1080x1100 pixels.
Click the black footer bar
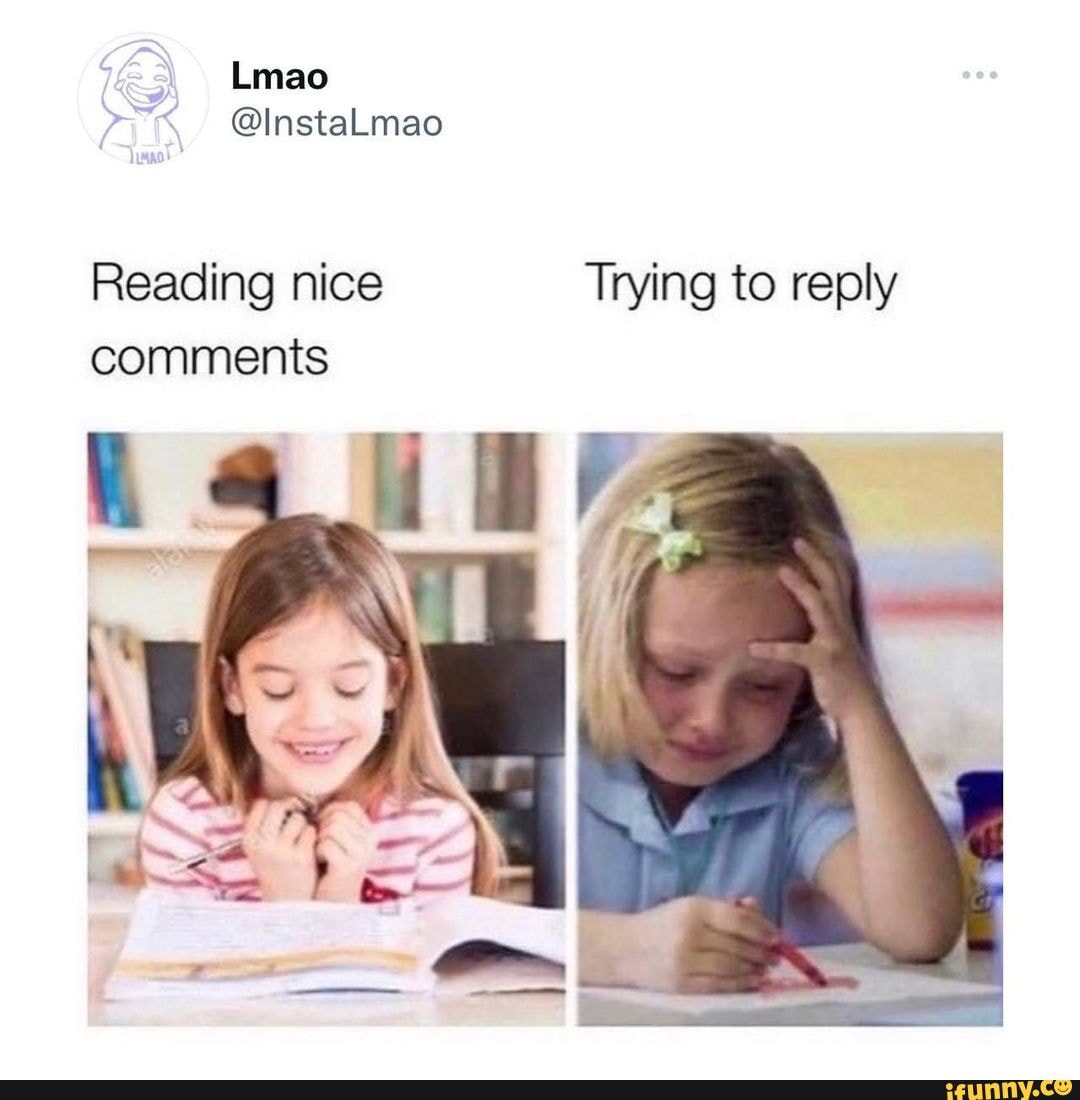(x=540, y=1089)
